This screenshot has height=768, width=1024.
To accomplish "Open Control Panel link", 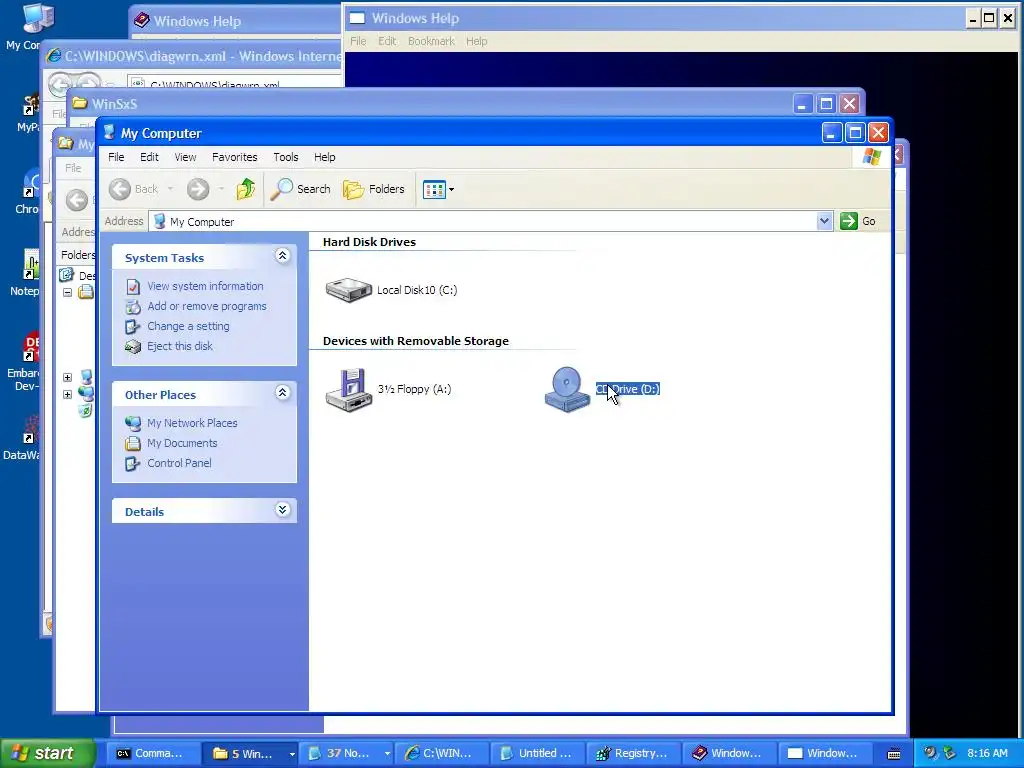I will point(179,463).
